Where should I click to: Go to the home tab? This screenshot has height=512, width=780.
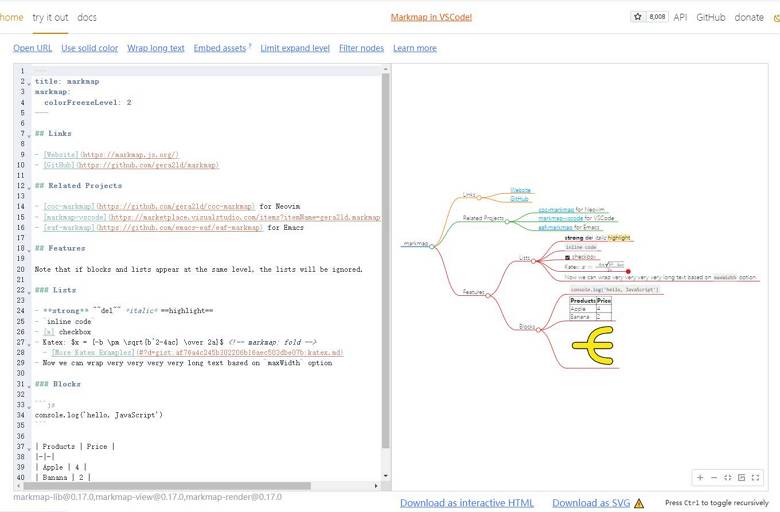(x=11, y=17)
